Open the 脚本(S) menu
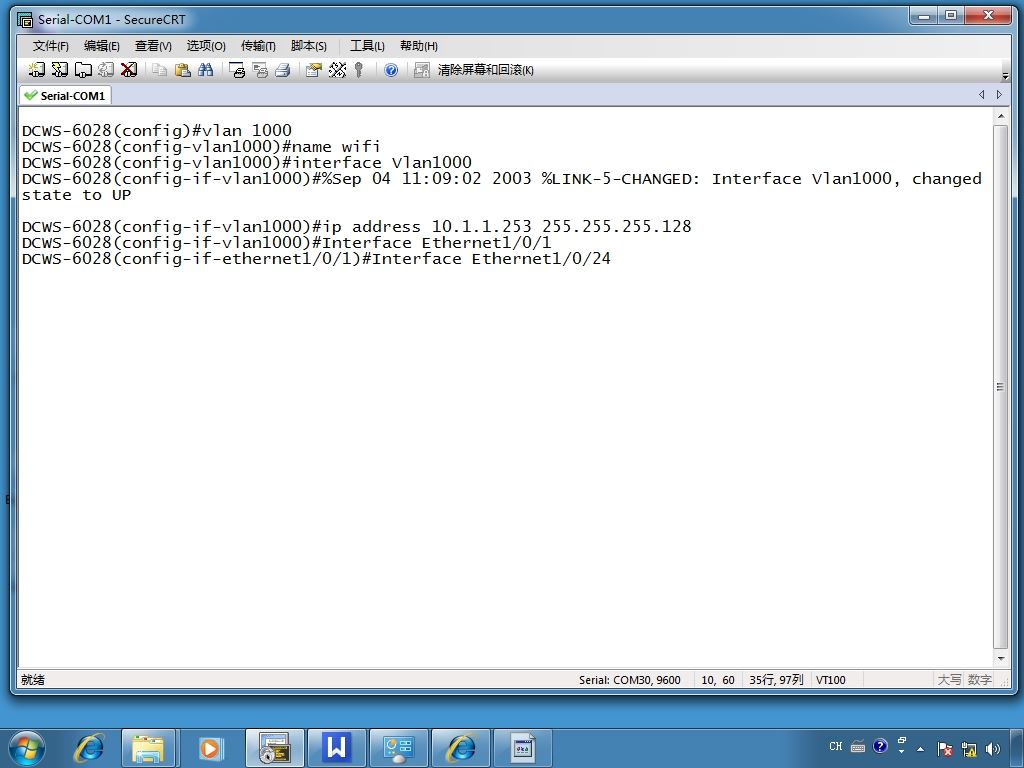 point(308,46)
